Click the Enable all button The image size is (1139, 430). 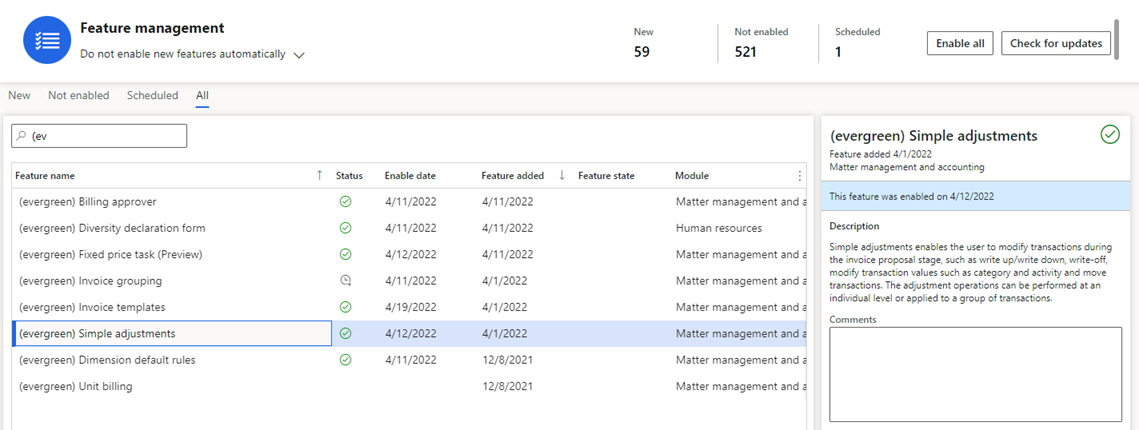coord(960,43)
